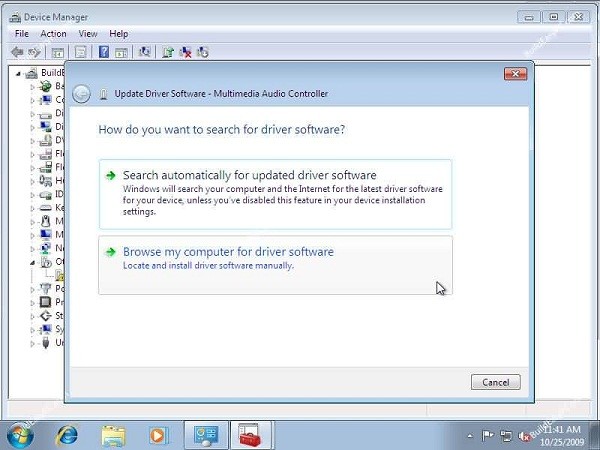Switch to the red toolbox taskbar window
600x450 pixels.
[251, 435]
